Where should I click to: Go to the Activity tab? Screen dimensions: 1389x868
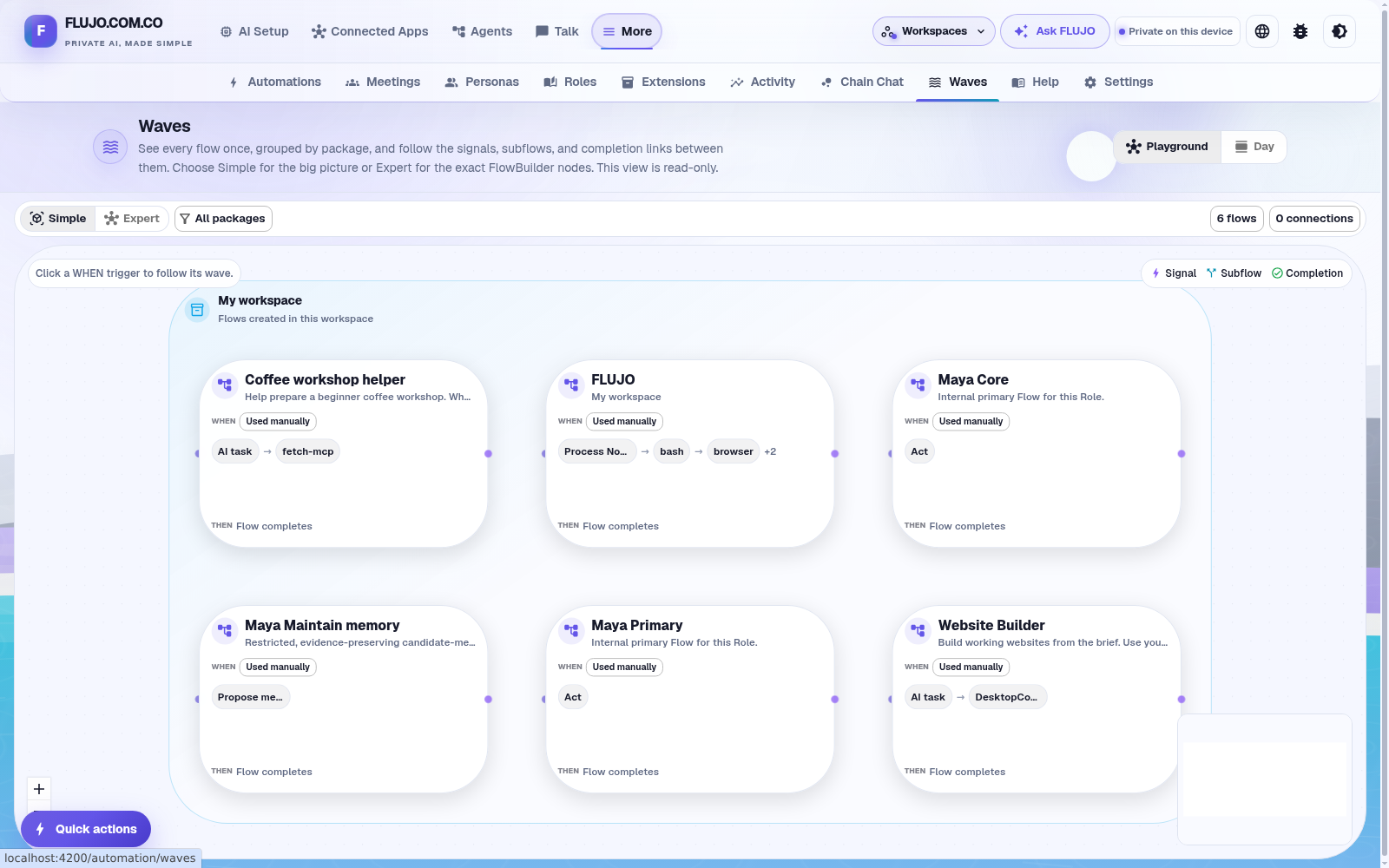click(763, 82)
